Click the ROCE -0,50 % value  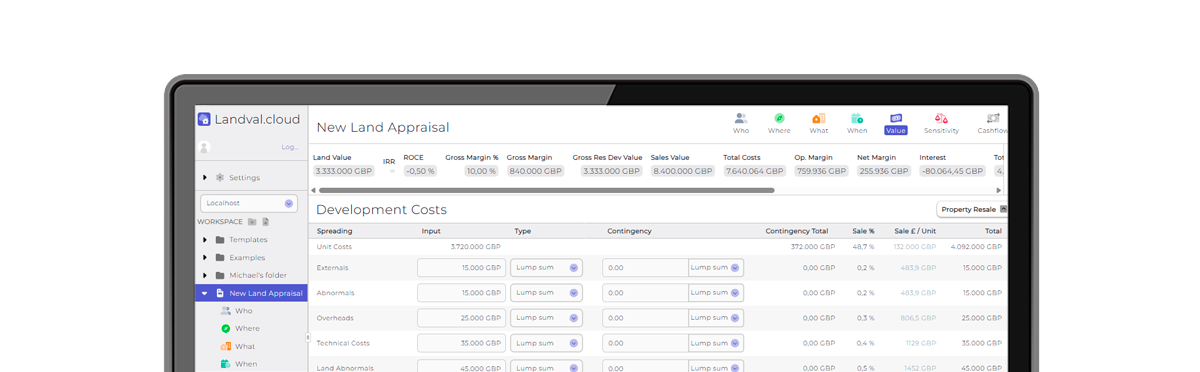420,171
